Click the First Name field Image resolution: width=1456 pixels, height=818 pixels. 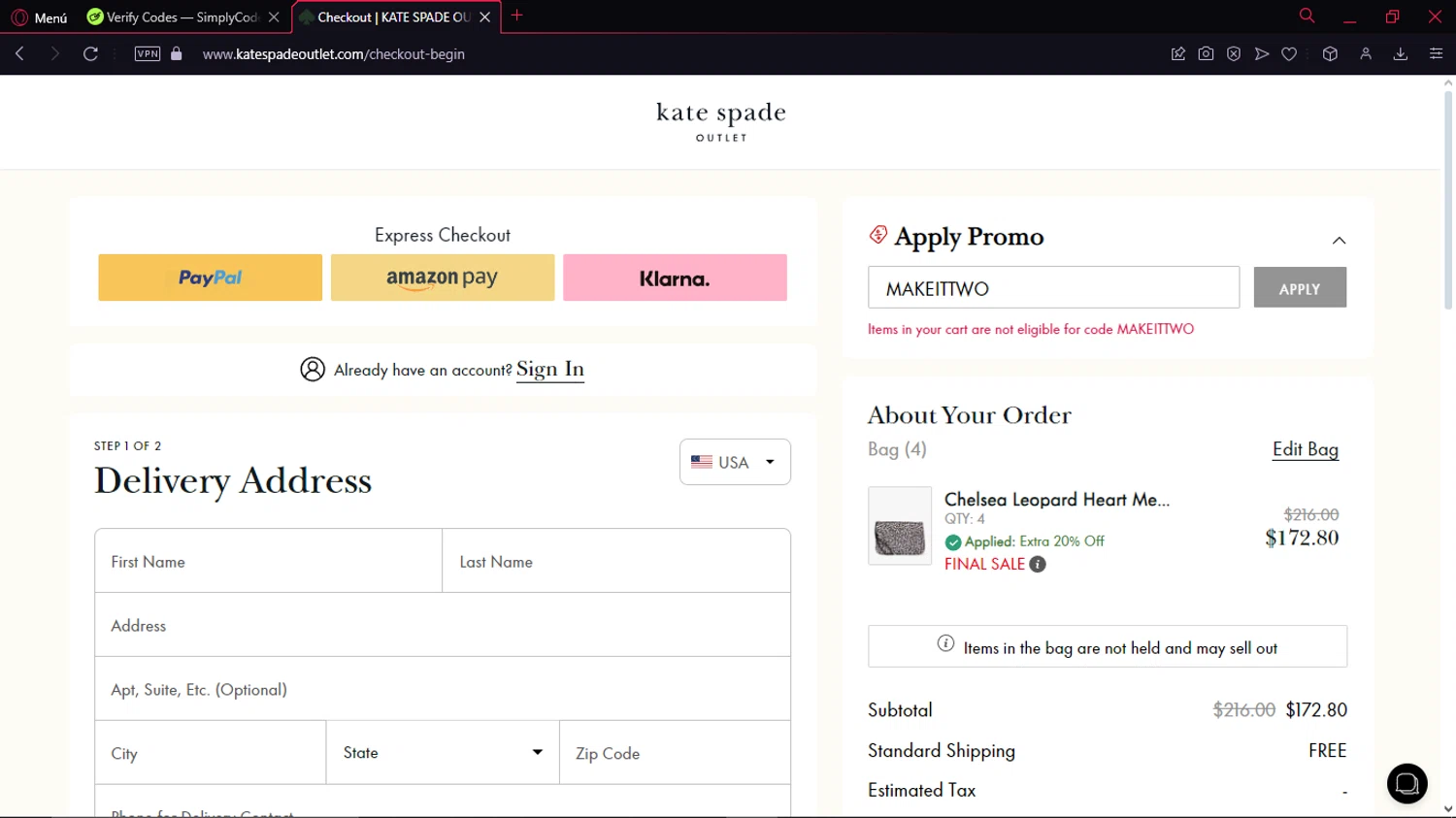coord(269,561)
